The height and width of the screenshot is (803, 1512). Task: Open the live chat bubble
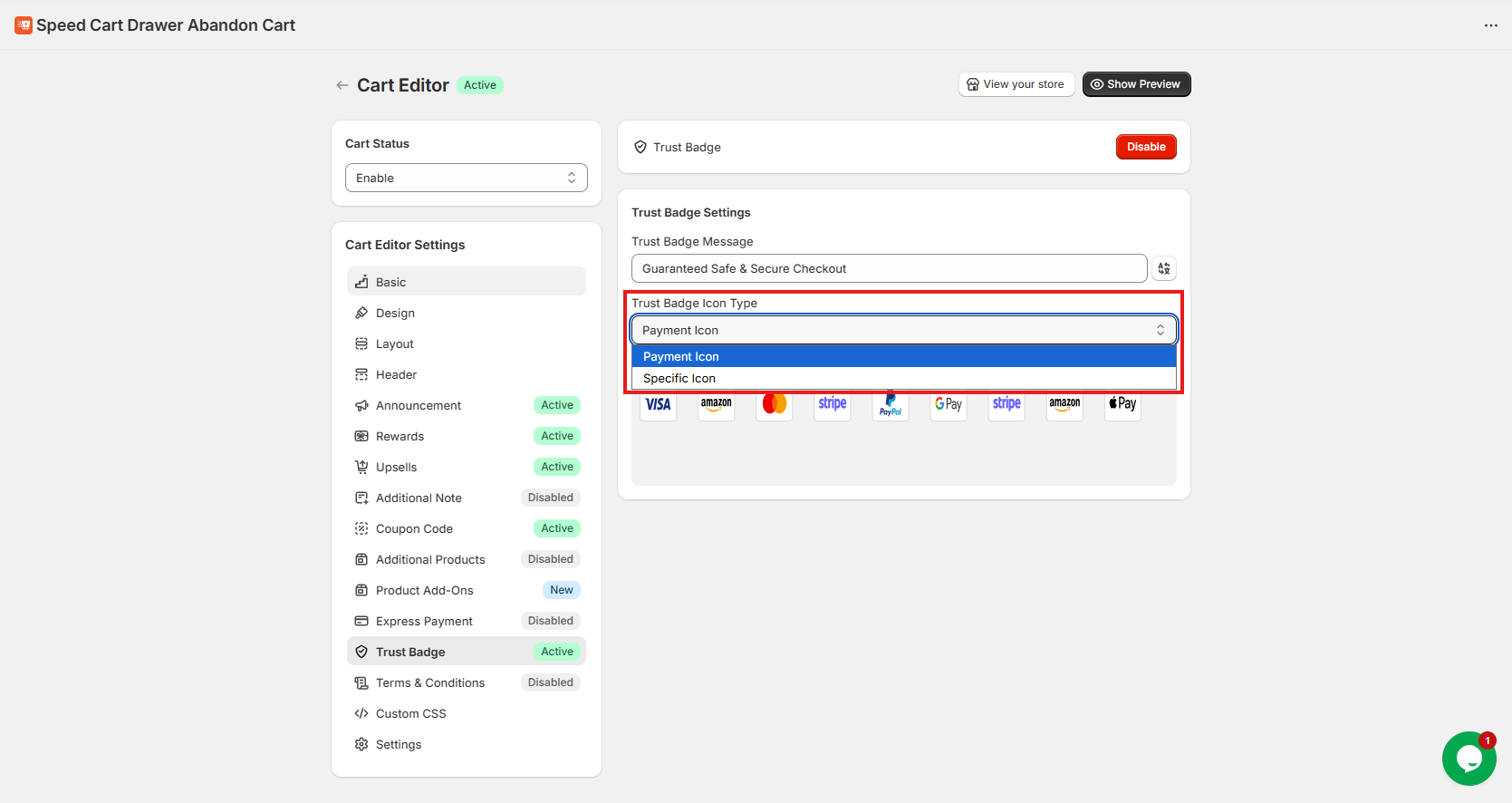coord(1469,759)
